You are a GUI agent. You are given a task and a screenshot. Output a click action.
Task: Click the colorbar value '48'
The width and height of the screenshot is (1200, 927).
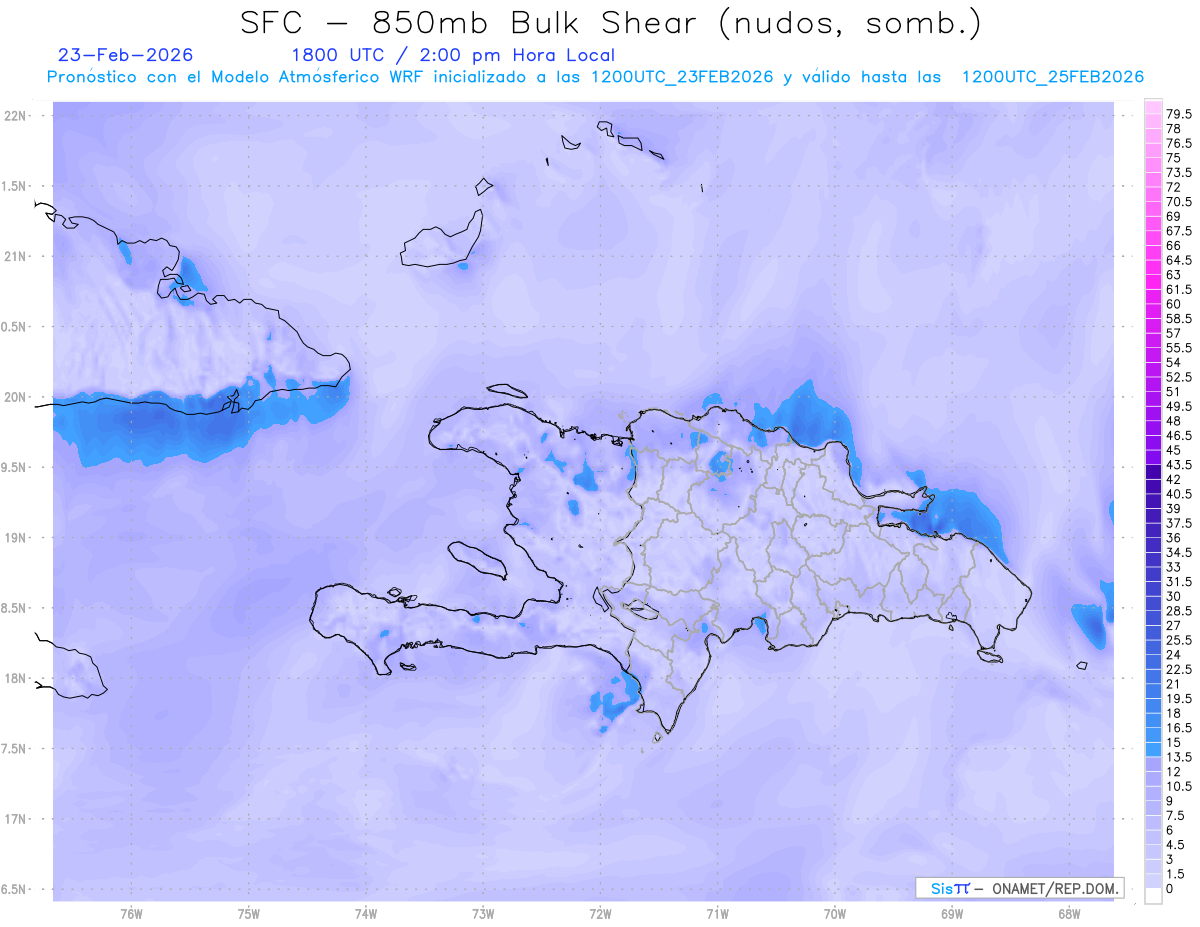point(1174,421)
